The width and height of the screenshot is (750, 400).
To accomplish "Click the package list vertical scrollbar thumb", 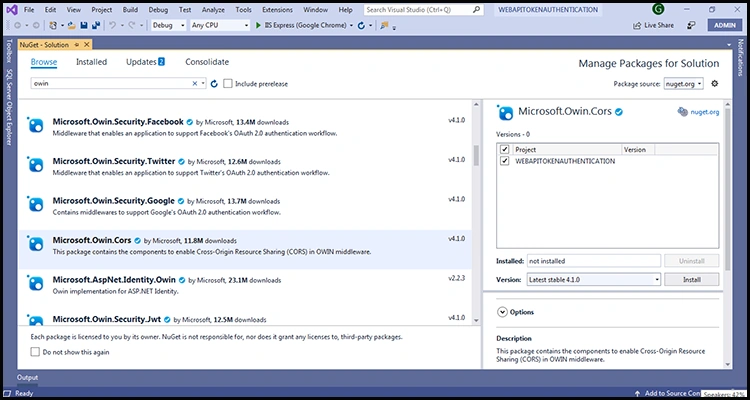I will [x=476, y=155].
